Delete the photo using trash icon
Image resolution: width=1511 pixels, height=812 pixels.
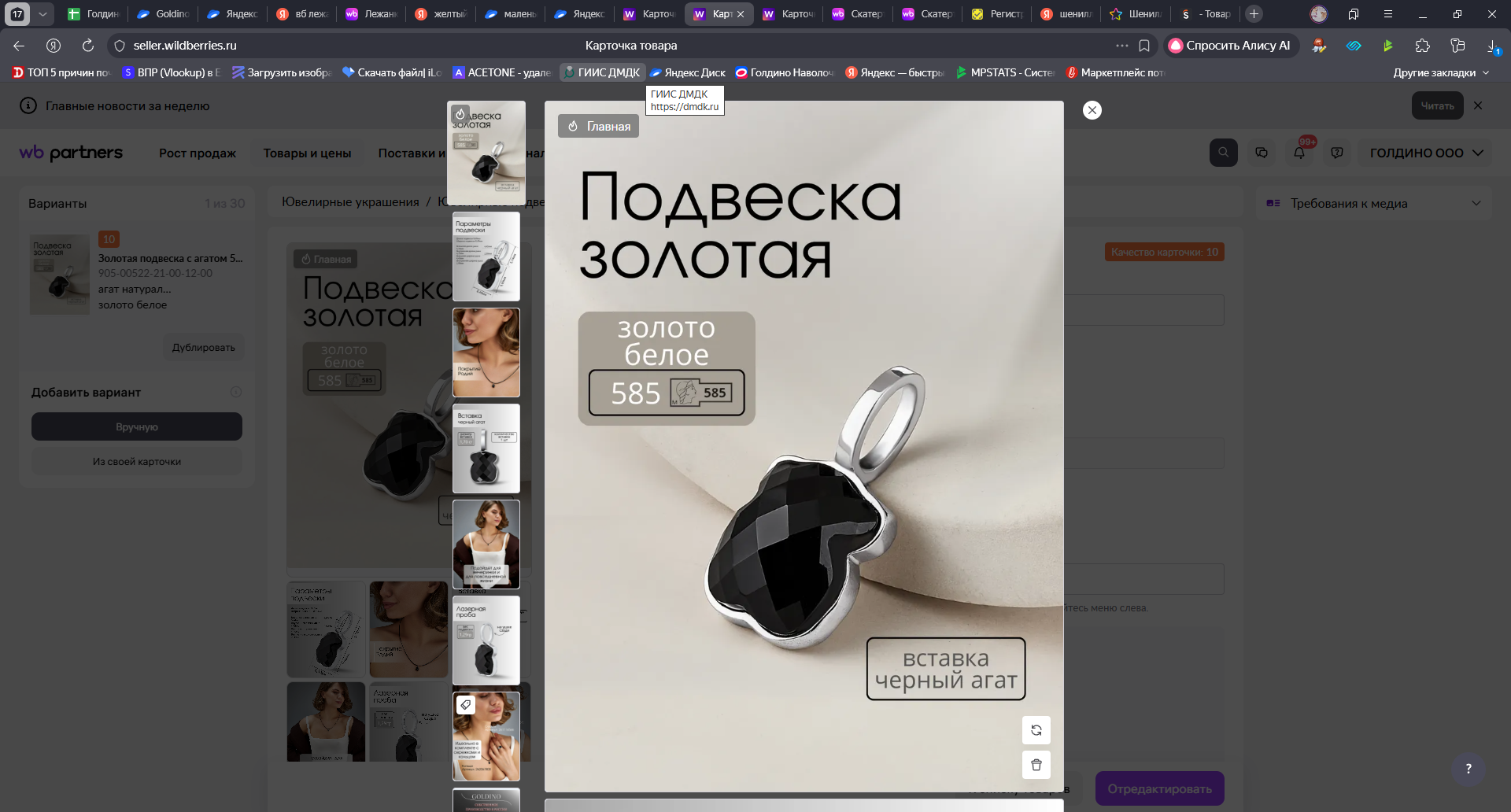[1036, 765]
